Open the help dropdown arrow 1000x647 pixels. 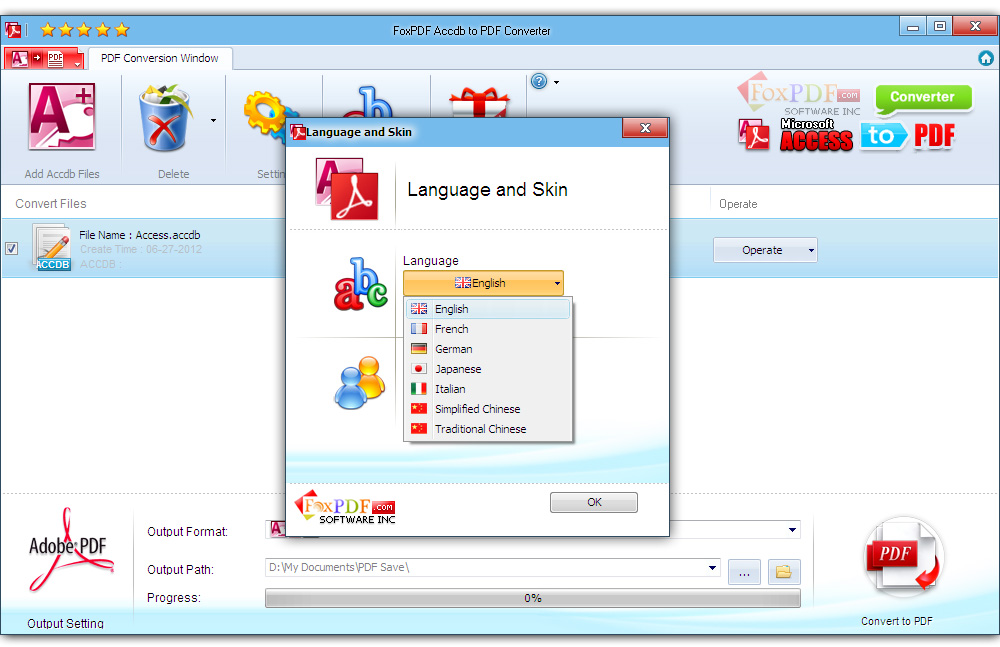coord(557,82)
